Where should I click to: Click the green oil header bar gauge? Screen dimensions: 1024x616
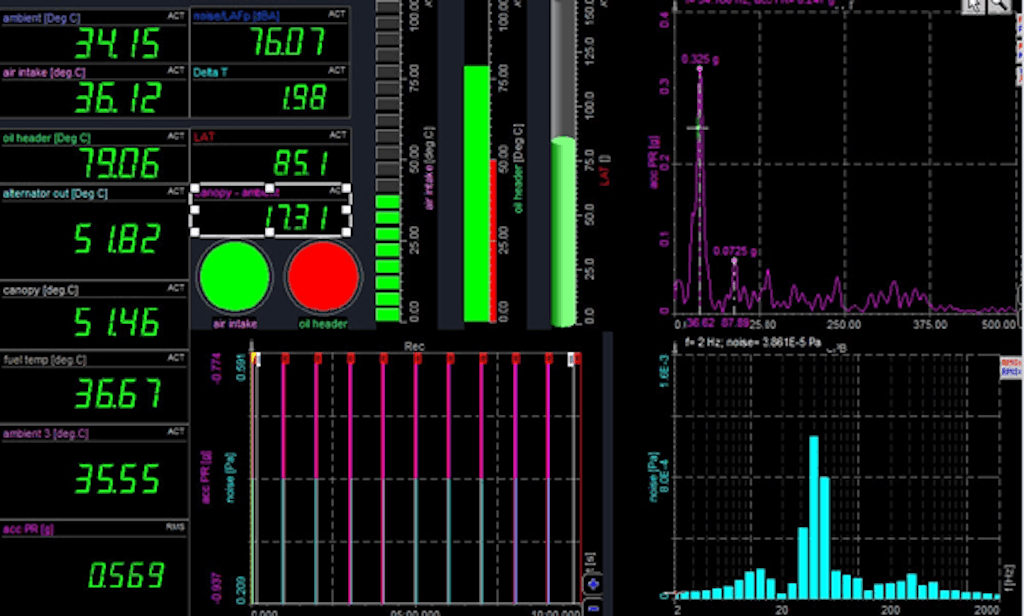point(477,193)
